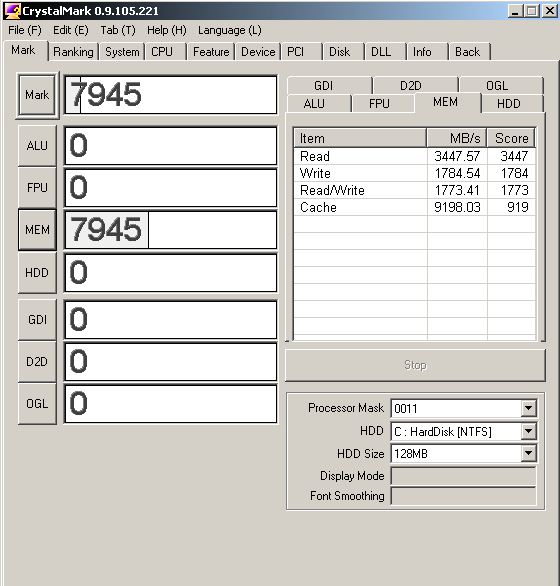Click the MB/s column header
560x586 pixels.
(457, 138)
